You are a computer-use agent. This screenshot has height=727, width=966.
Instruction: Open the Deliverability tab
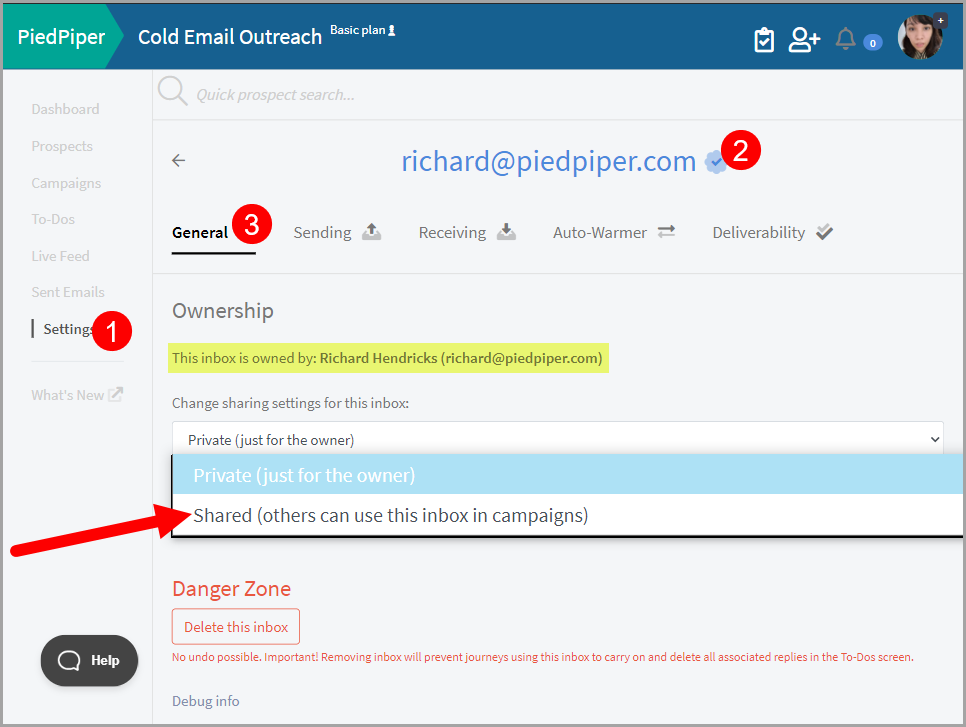[x=772, y=233]
